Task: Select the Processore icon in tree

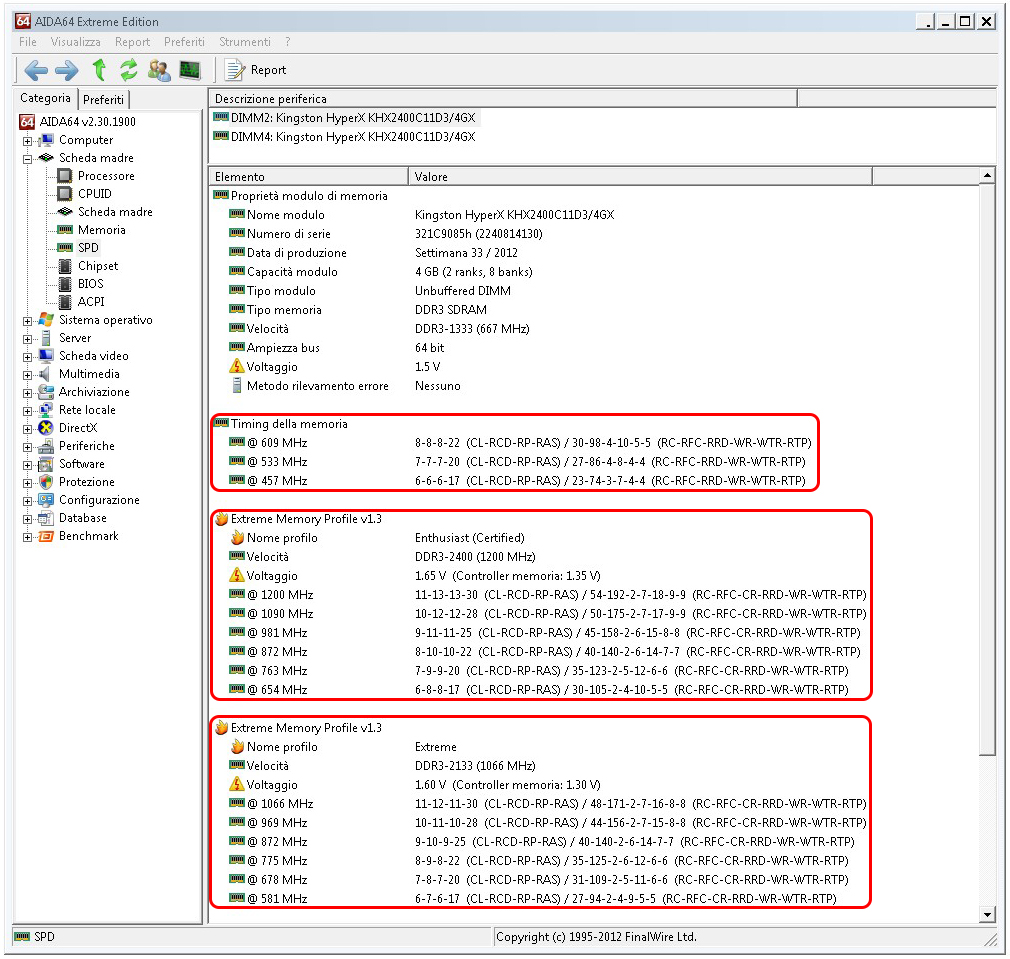Action: tap(64, 176)
